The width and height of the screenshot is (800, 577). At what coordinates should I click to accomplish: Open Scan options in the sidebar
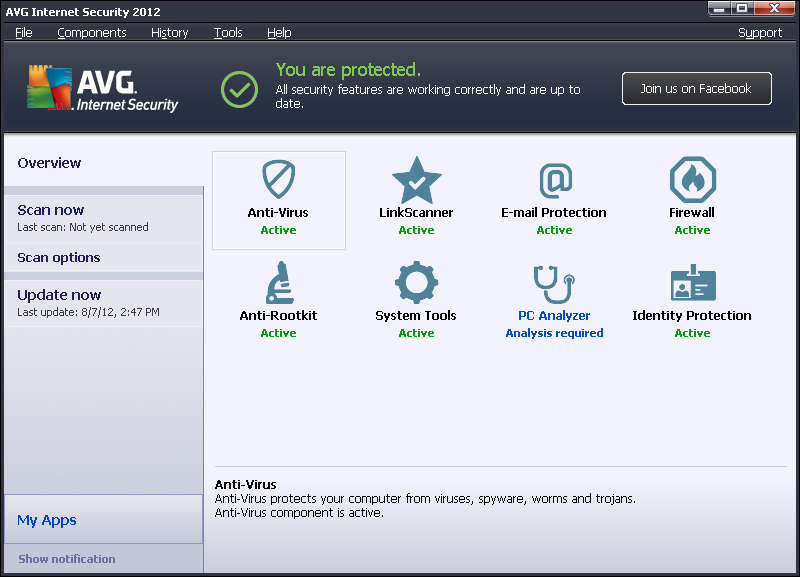pyautogui.click(x=59, y=258)
